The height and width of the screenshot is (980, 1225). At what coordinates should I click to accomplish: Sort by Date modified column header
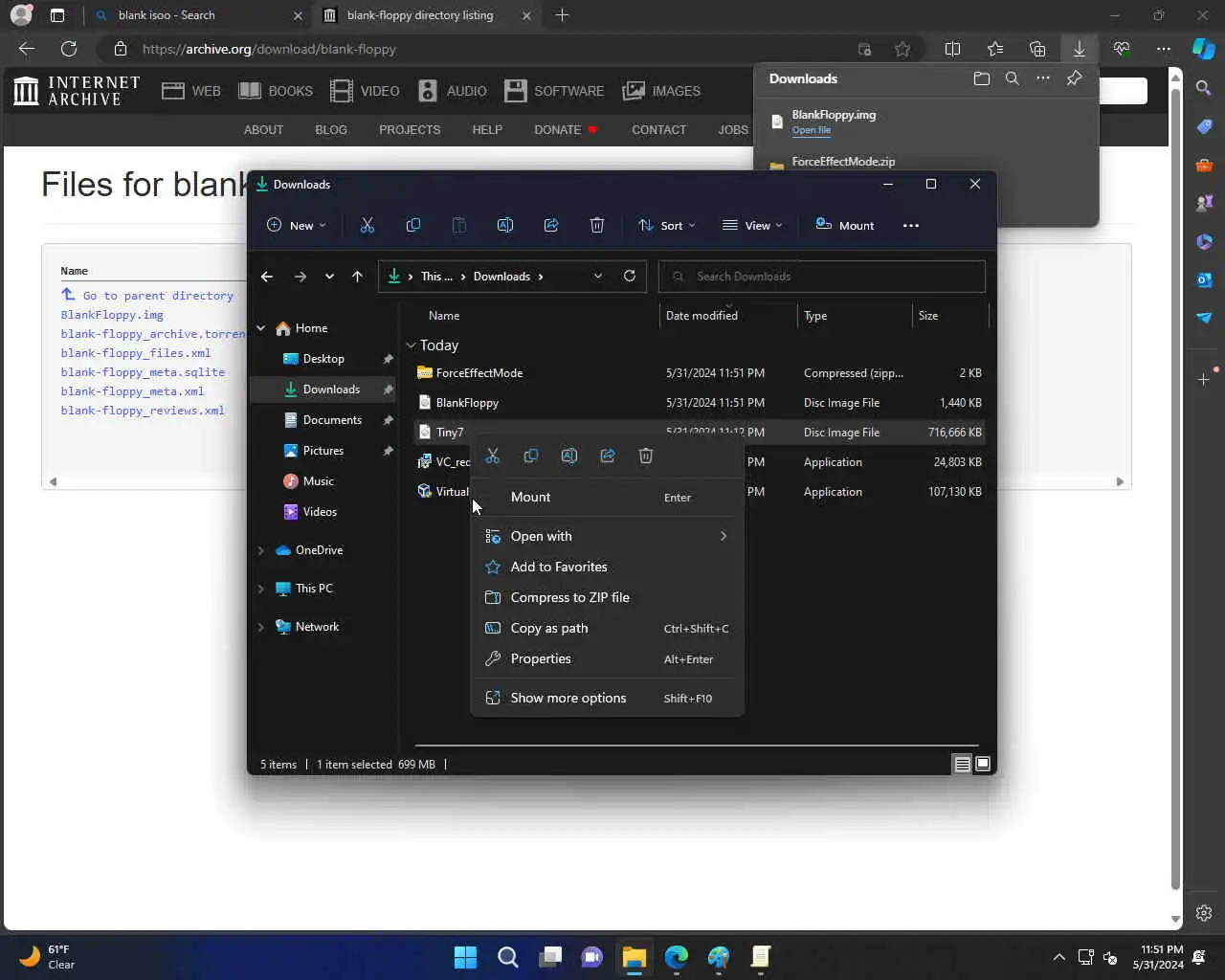pos(727,316)
